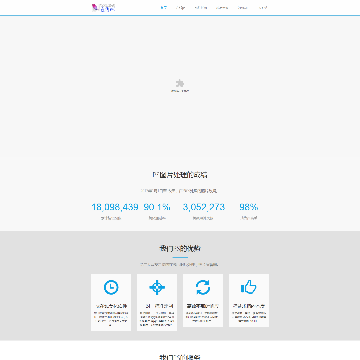Click the site logo in the header
This screenshot has width=360, height=360.
[104, 7]
